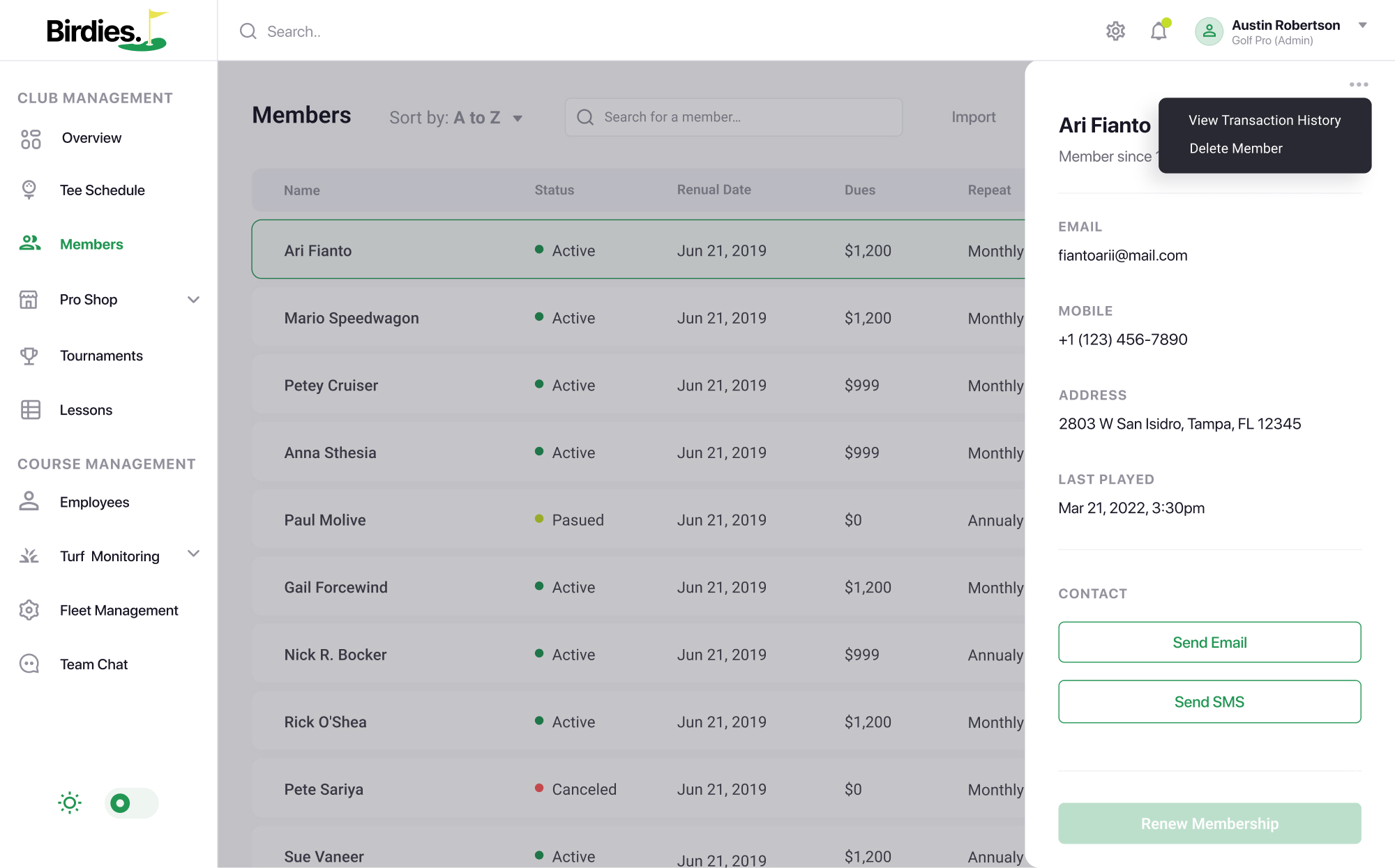This screenshot has width=1395, height=868.
Task: Select the Tournaments trophy icon
Action: pyautogui.click(x=29, y=356)
